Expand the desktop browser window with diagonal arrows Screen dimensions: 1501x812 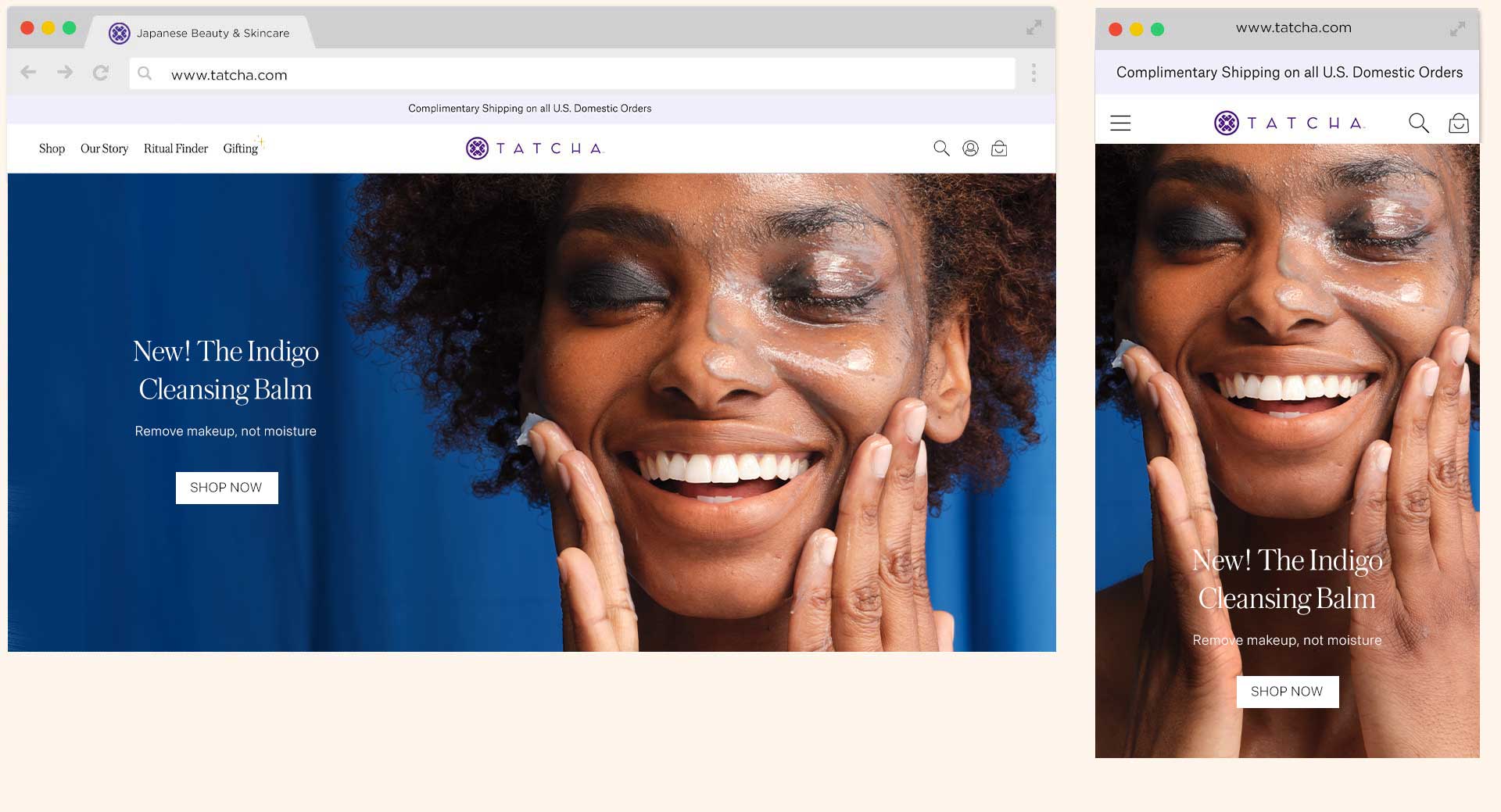coord(1034,28)
